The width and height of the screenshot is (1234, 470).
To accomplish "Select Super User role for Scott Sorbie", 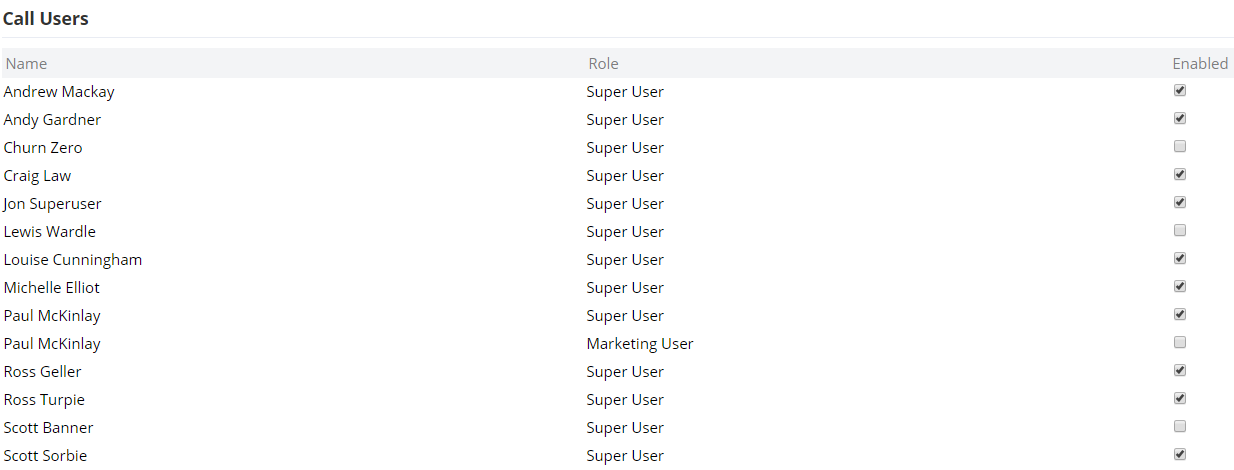I will pyautogui.click(x=625, y=456).
